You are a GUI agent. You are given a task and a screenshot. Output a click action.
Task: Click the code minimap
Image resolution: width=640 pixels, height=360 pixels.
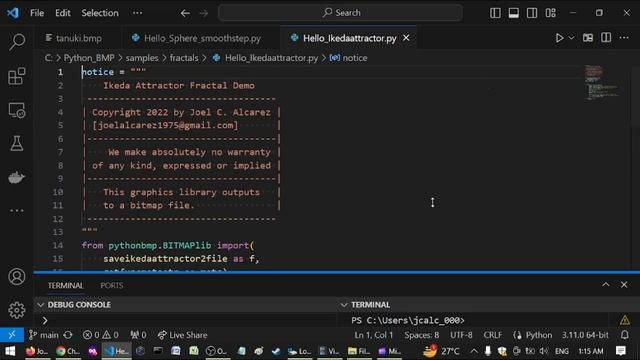click(x=601, y=82)
